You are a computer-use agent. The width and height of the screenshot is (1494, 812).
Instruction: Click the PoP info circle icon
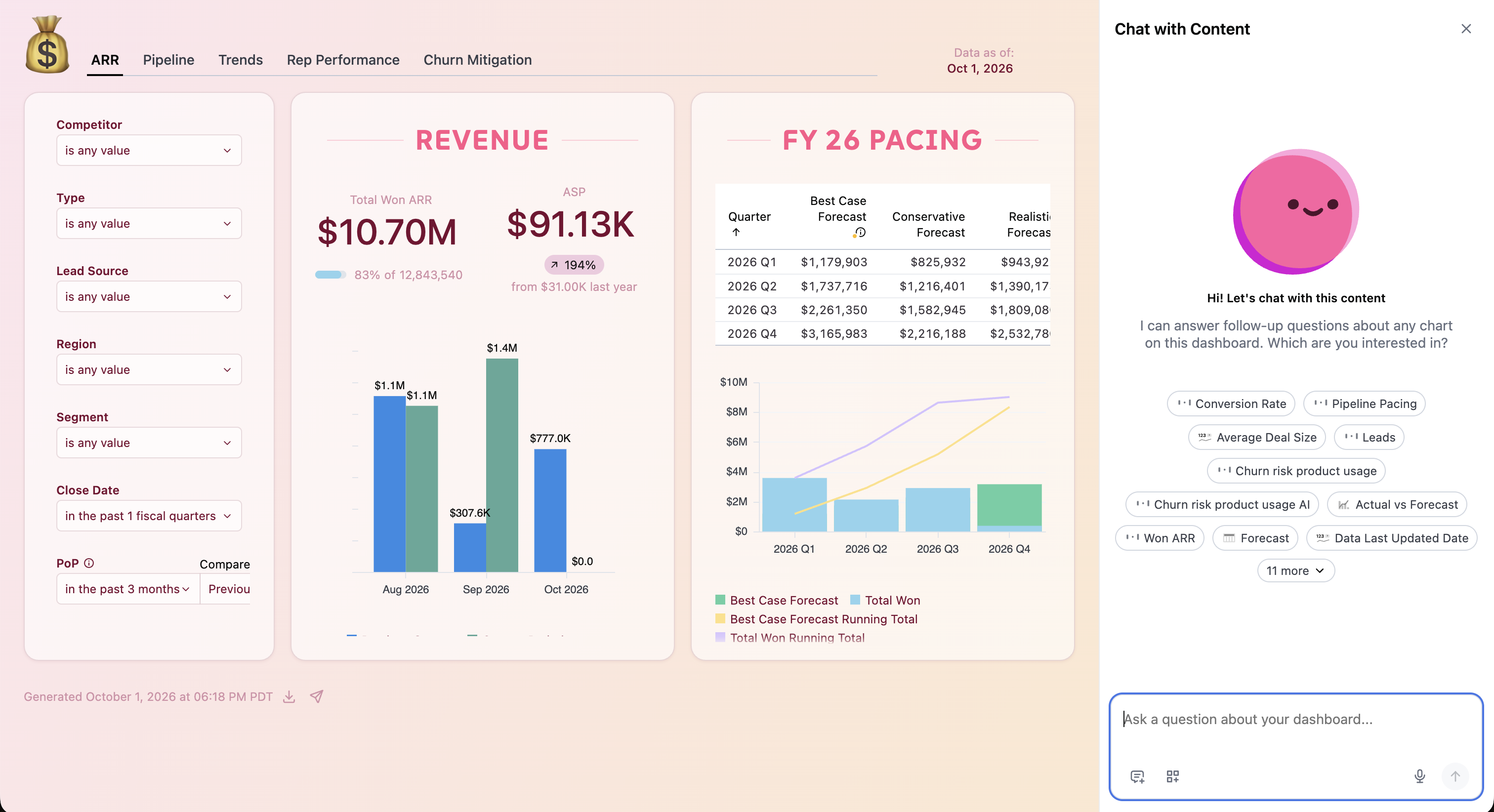[89, 563]
